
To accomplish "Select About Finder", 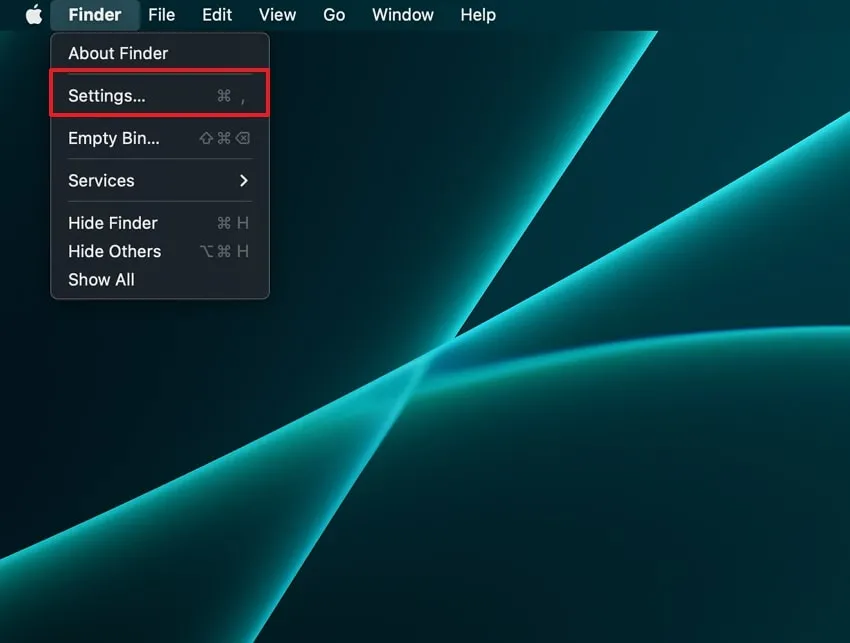I will click(x=160, y=53).
